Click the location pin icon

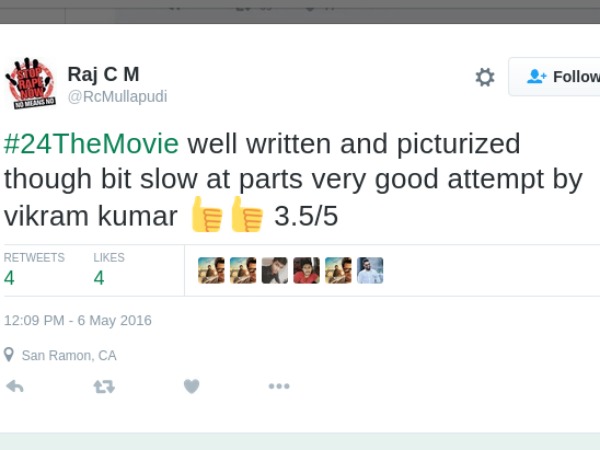[9, 355]
